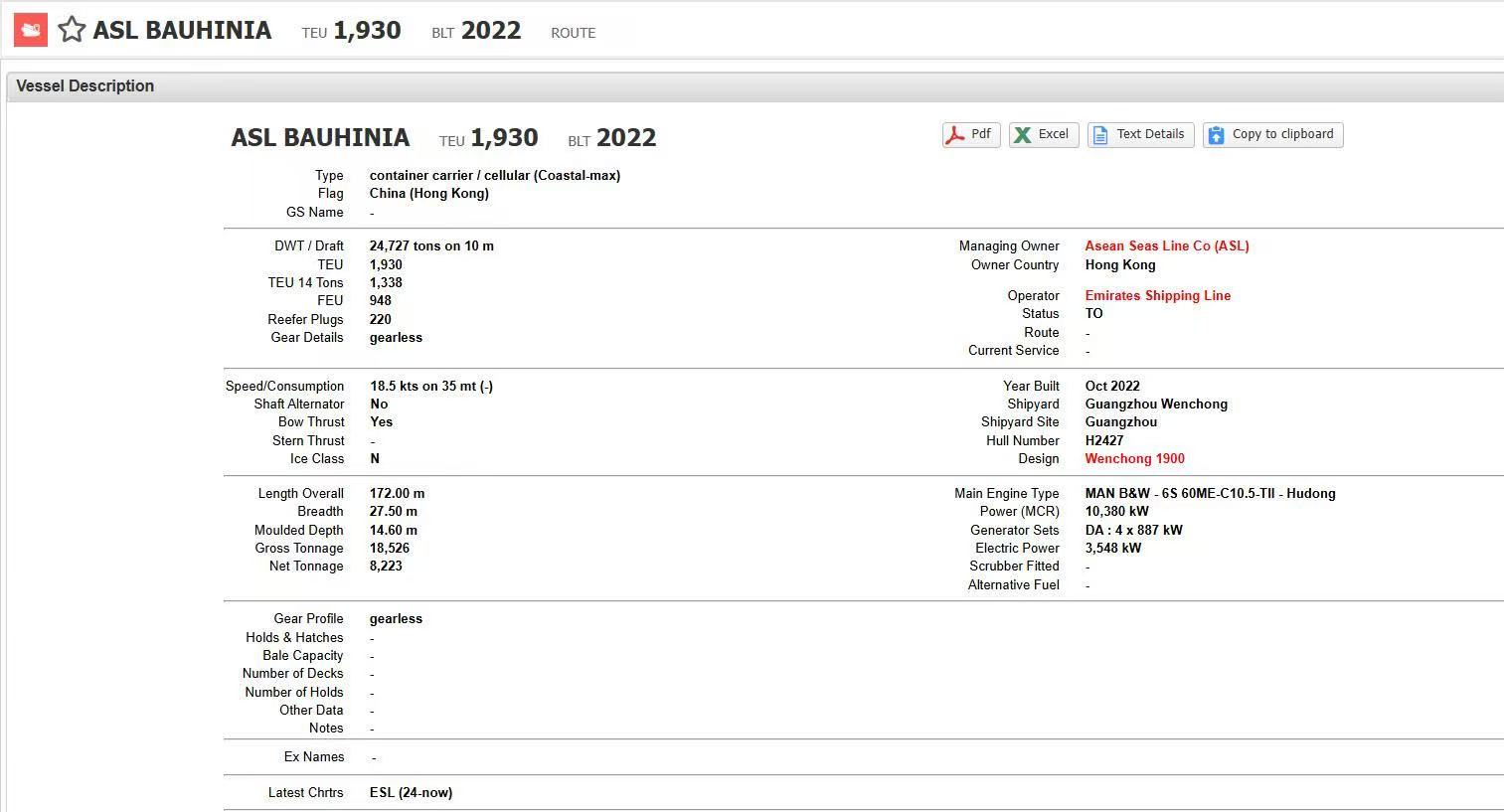This screenshot has width=1504, height=812.
Task: Select Shipyard Site value Guangzhou
Action: click(x=1121, y=422)
